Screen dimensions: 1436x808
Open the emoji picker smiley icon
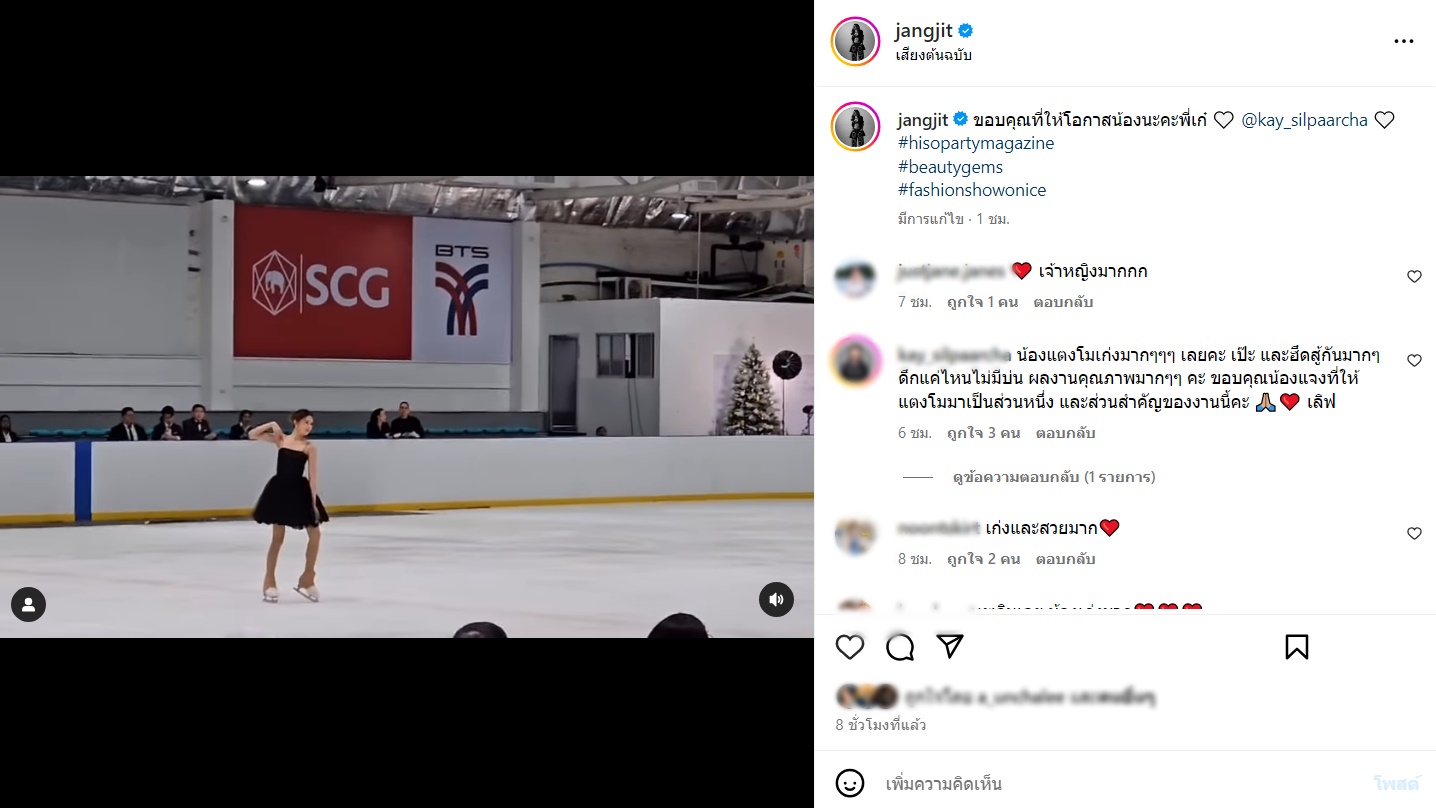click(x=850, y=783)
